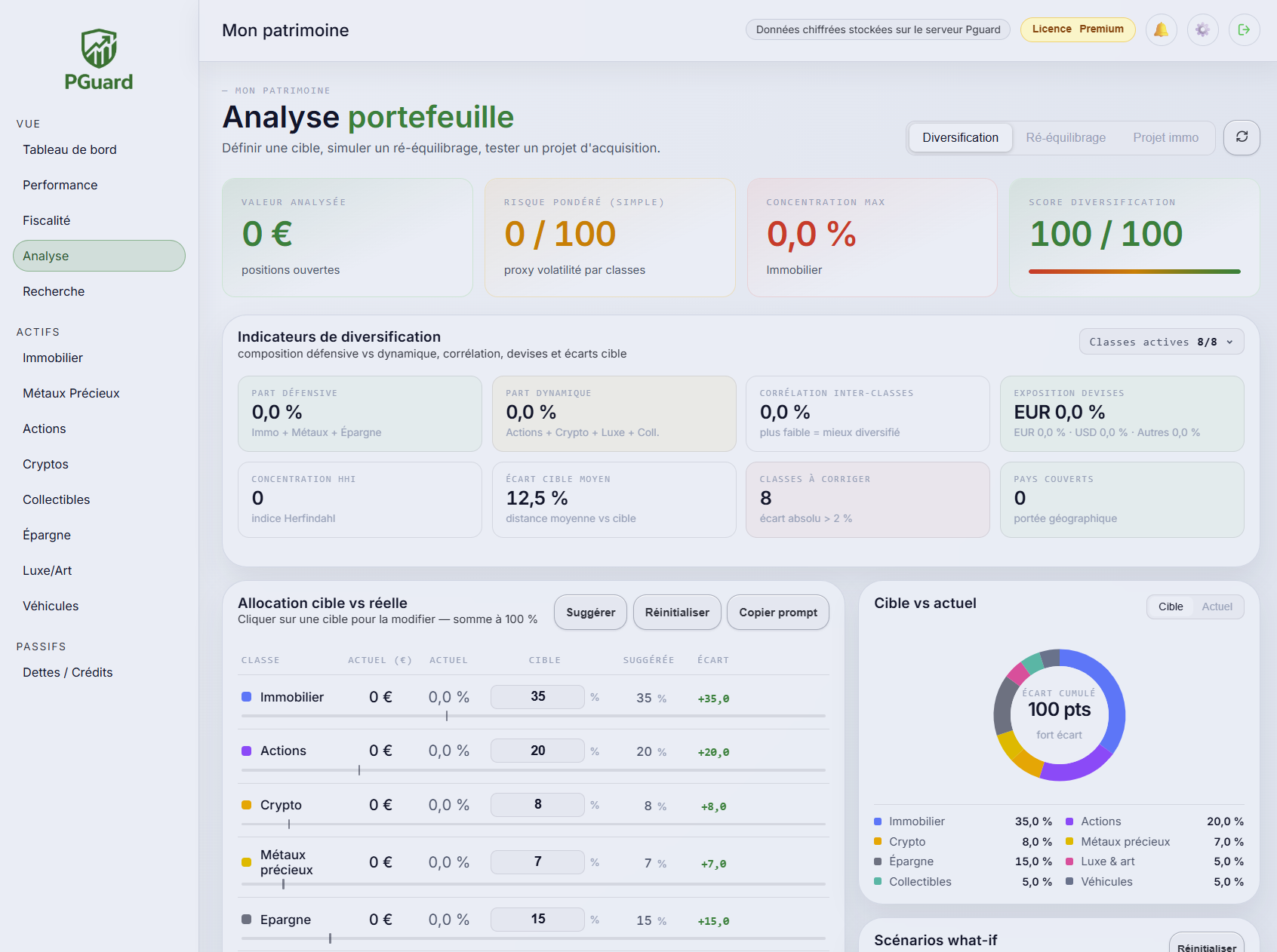This screenshot has height=952, width=1277.
Task: Open the notifications bell
Action: pyautogui.click(x=1161, y=30)
